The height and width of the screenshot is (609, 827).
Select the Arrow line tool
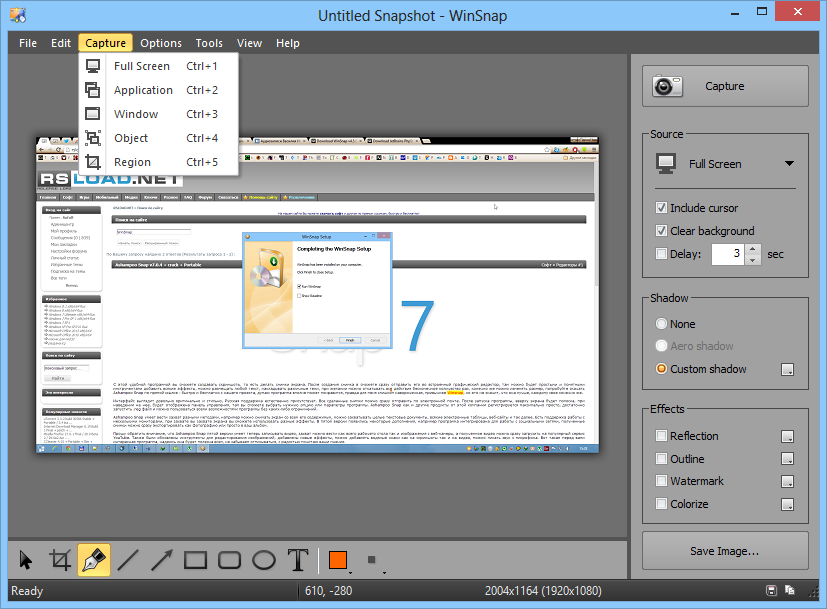click(x=161, y=560)
